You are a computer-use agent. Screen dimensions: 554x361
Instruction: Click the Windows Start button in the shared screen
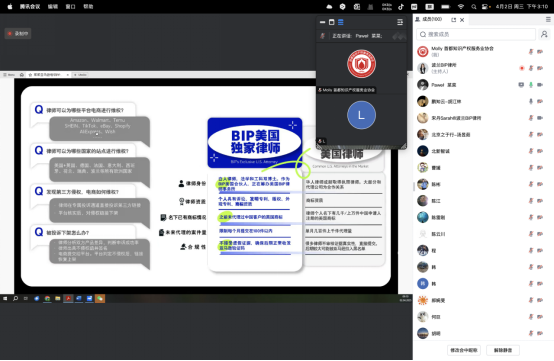(x=5, y=298)
